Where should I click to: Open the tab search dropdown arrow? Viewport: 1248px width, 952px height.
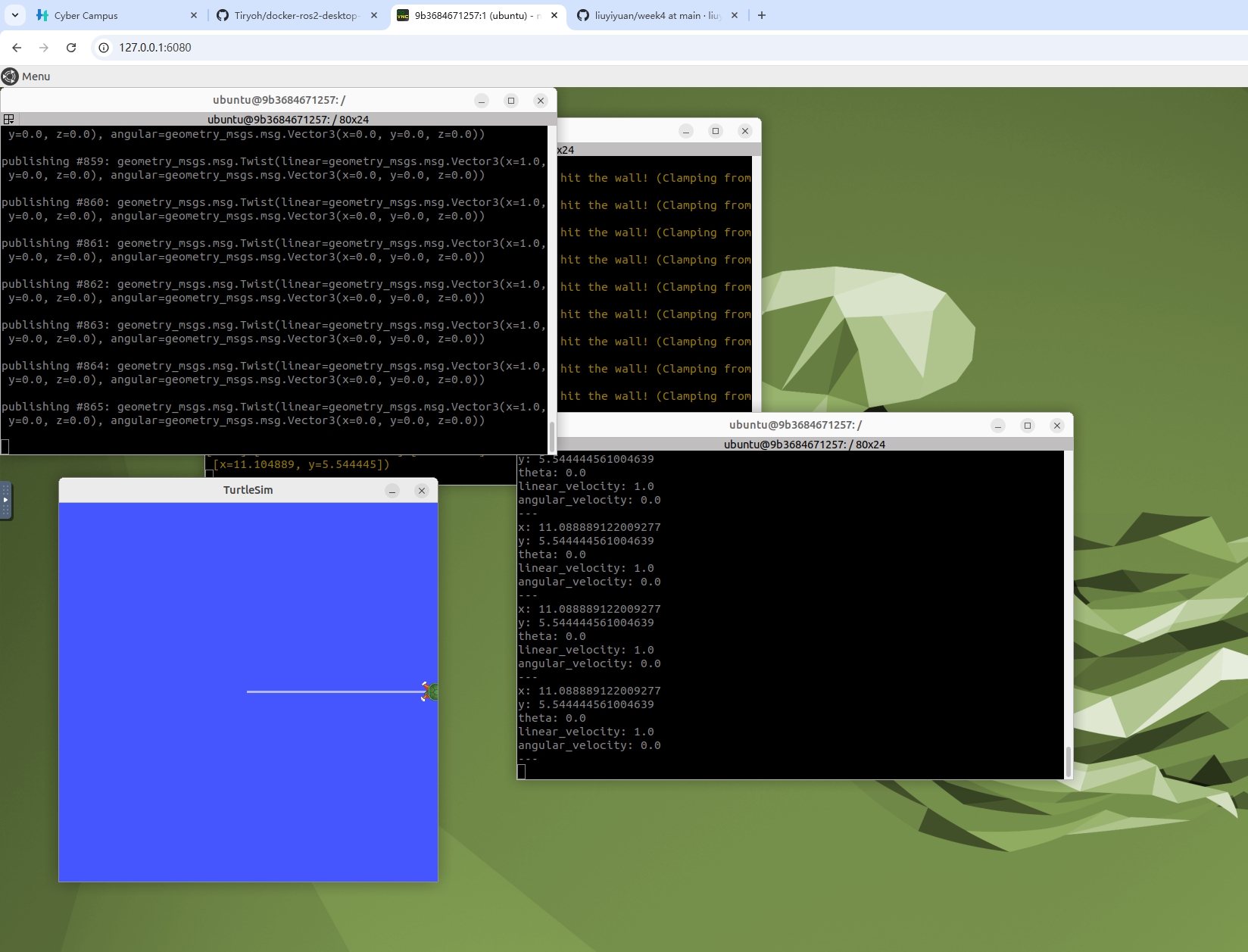[14, 15]
